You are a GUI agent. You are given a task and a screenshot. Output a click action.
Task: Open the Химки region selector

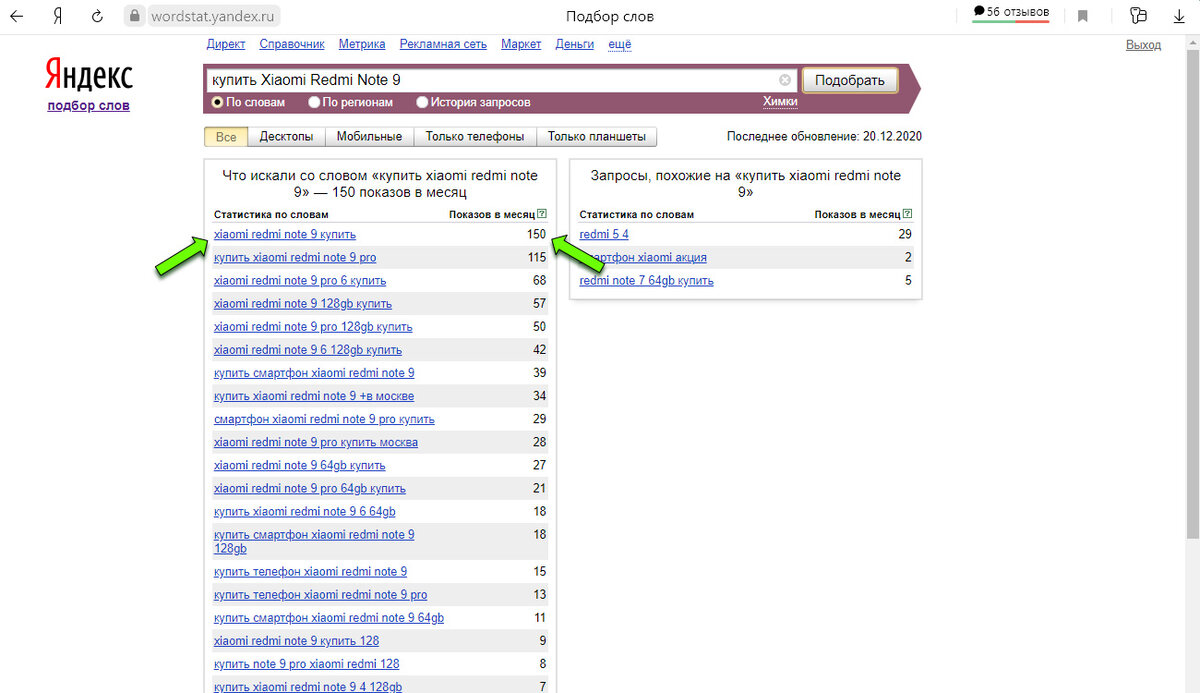780,102
